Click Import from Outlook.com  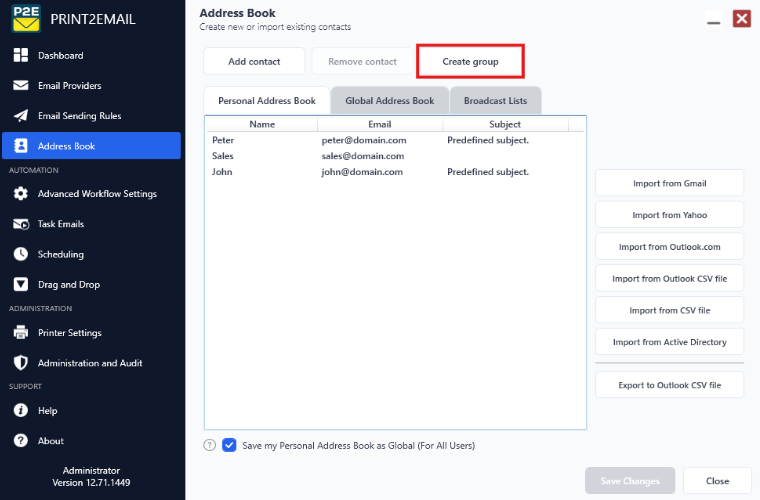(x=669, y=247)
